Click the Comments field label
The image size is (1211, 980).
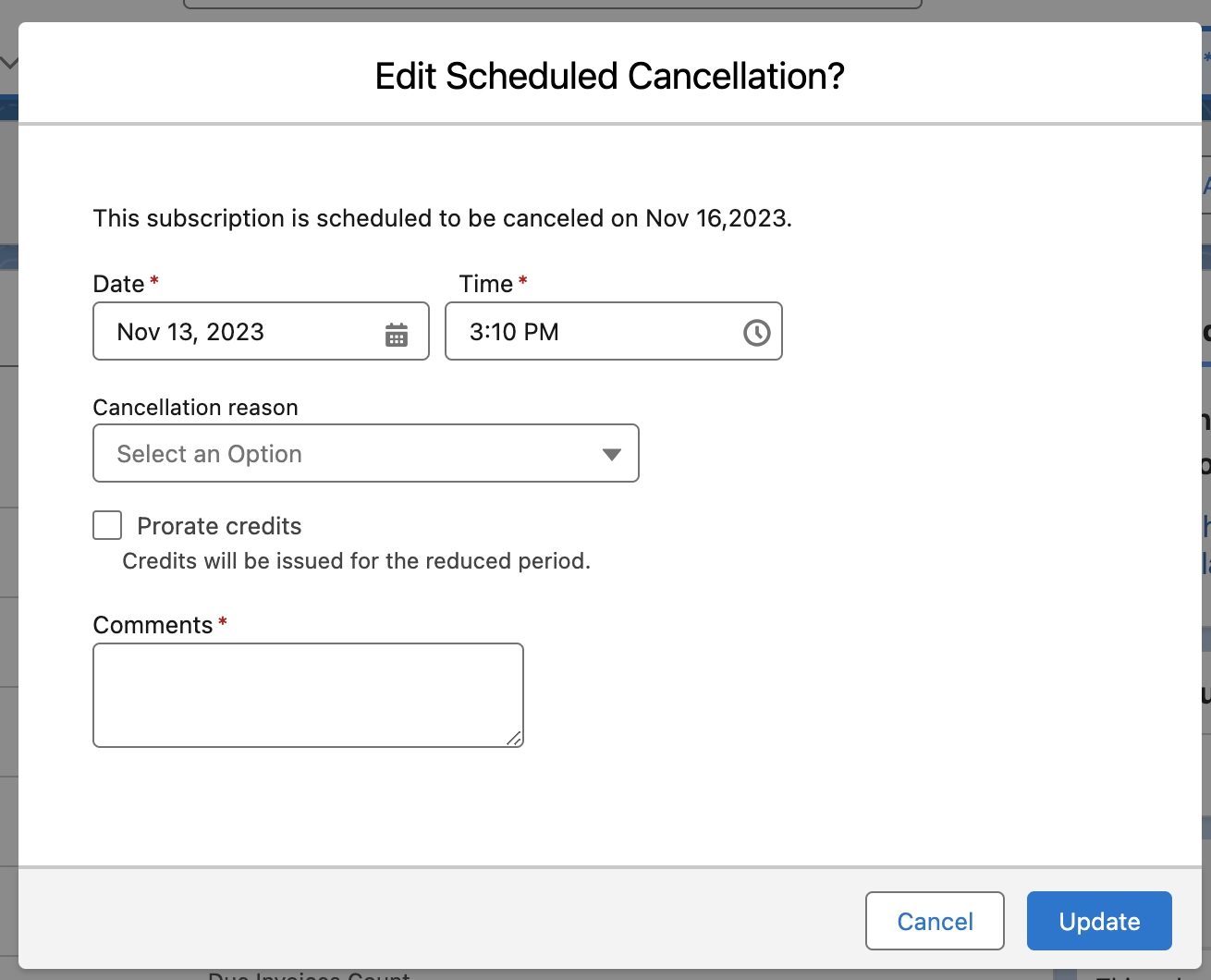[153, 625]
